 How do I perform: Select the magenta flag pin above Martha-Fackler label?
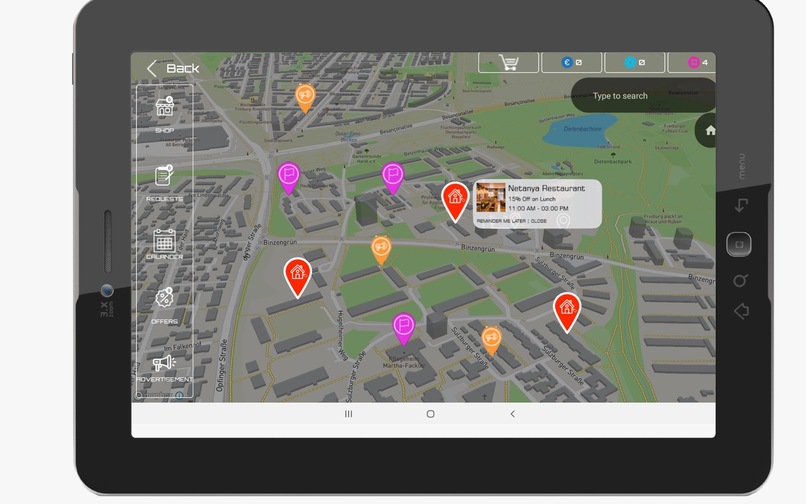[404, 329]
